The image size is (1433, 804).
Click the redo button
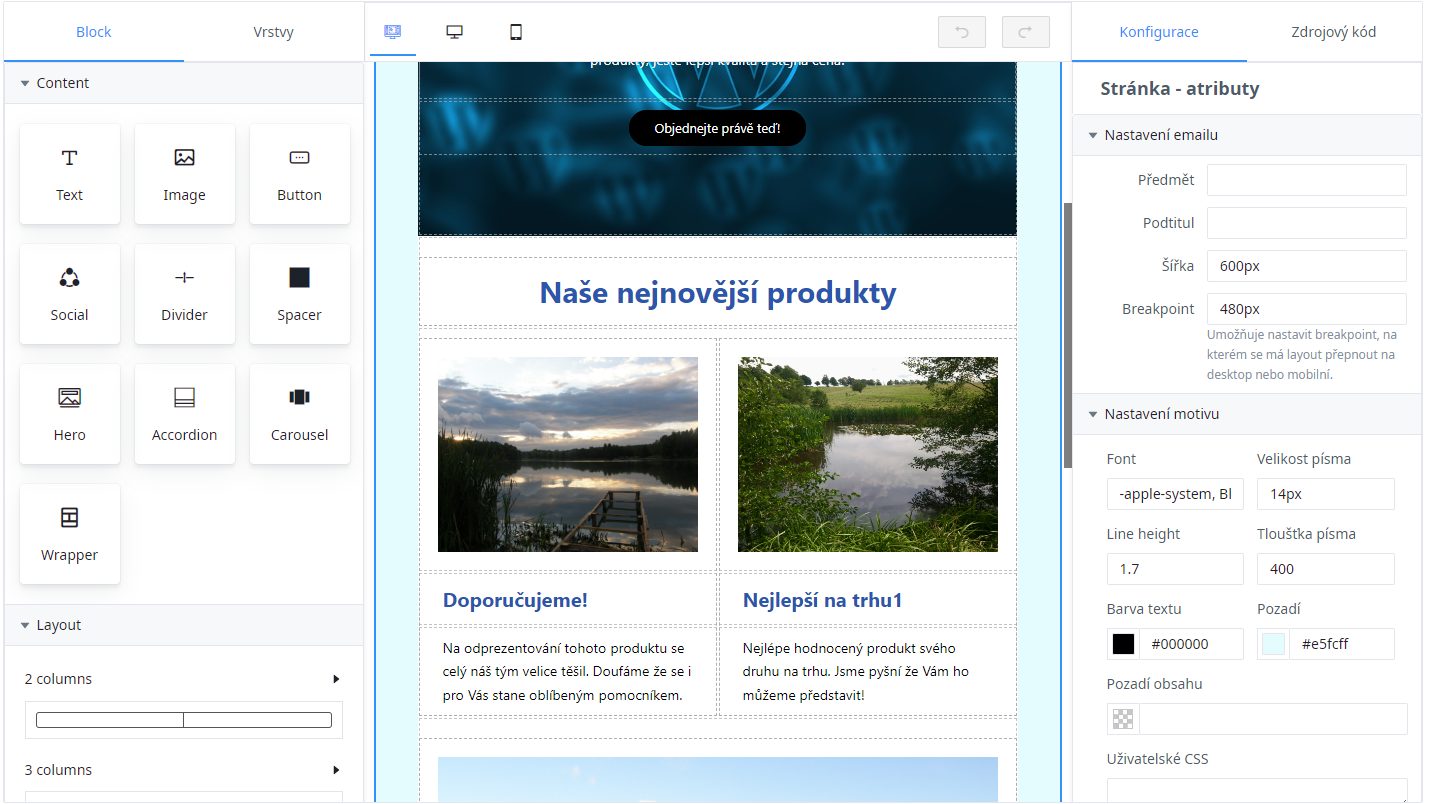click(x=1026, y=32)
